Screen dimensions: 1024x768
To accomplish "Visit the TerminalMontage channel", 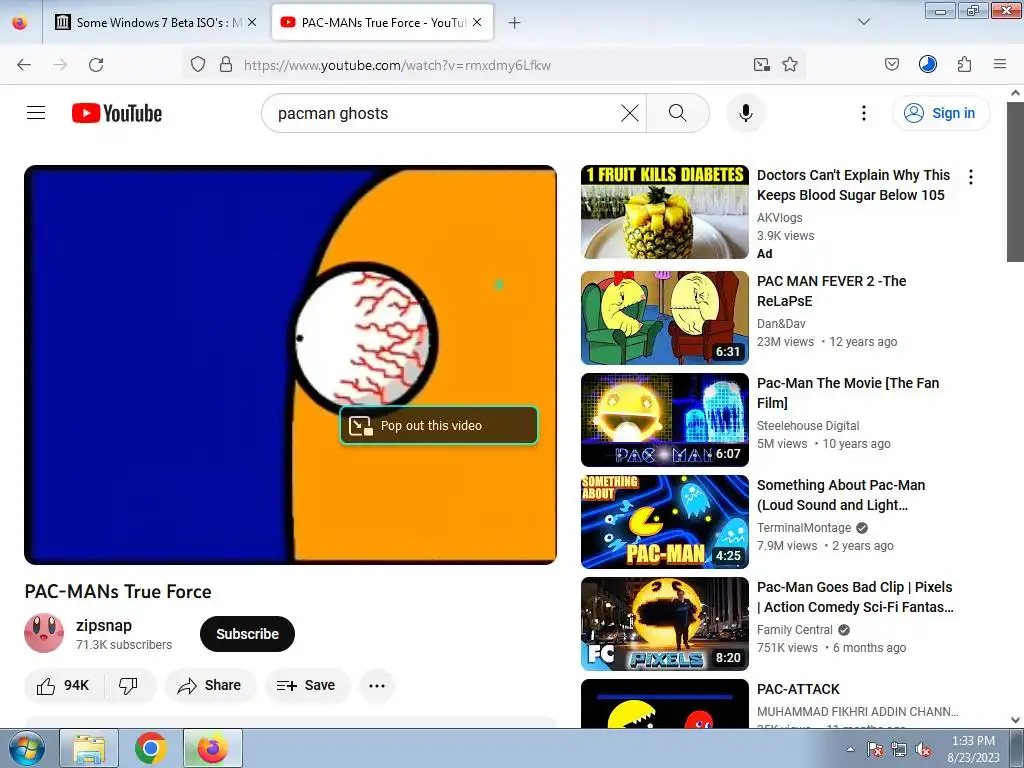I will (x=804, y=528).
